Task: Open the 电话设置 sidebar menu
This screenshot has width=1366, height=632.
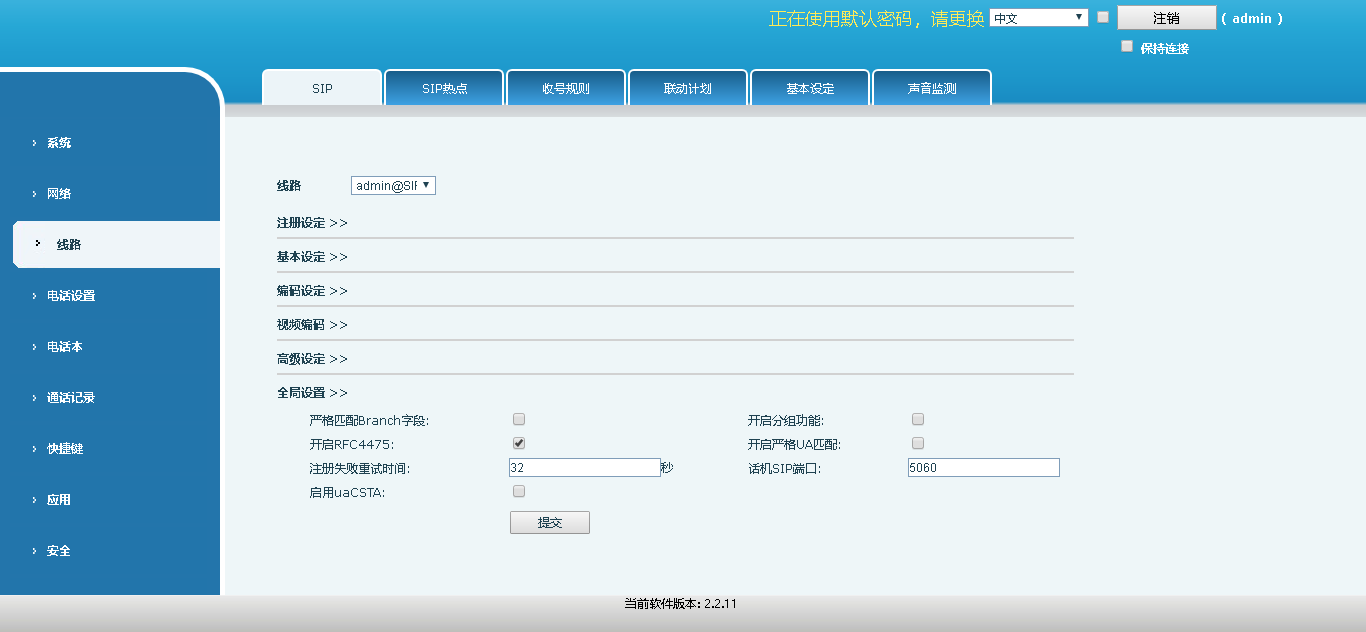Action: [x=71, y=296]
